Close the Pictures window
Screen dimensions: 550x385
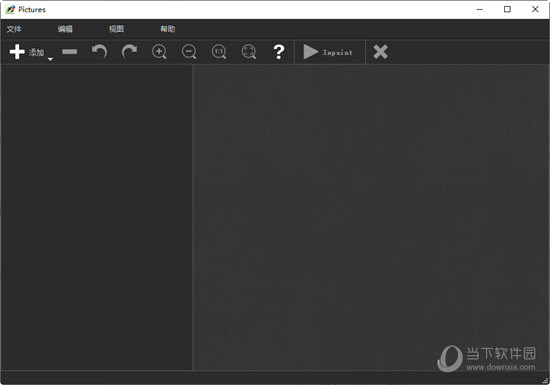coord(535,9)
